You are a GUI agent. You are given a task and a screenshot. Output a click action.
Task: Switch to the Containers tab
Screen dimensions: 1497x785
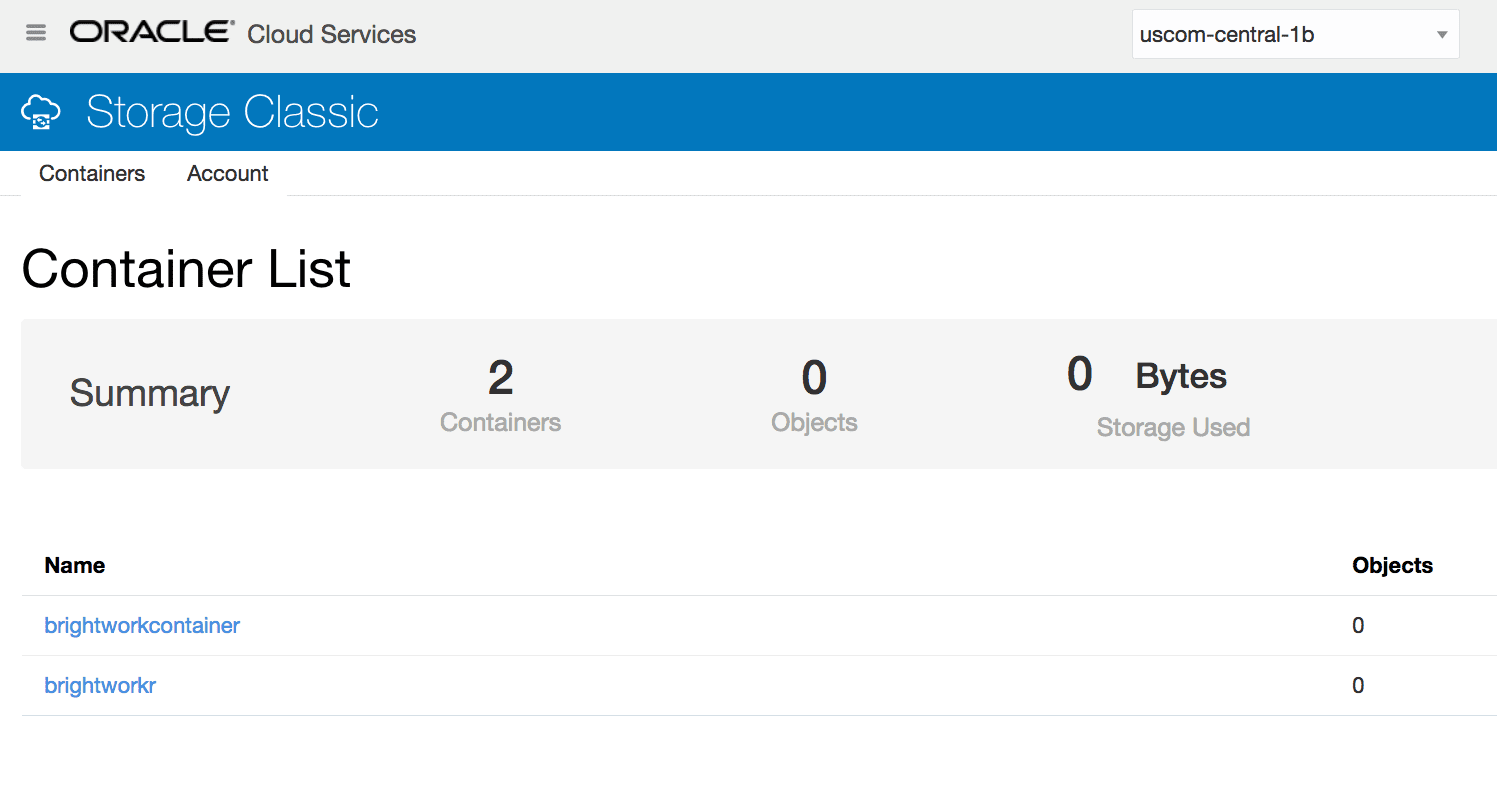[92, 173]
